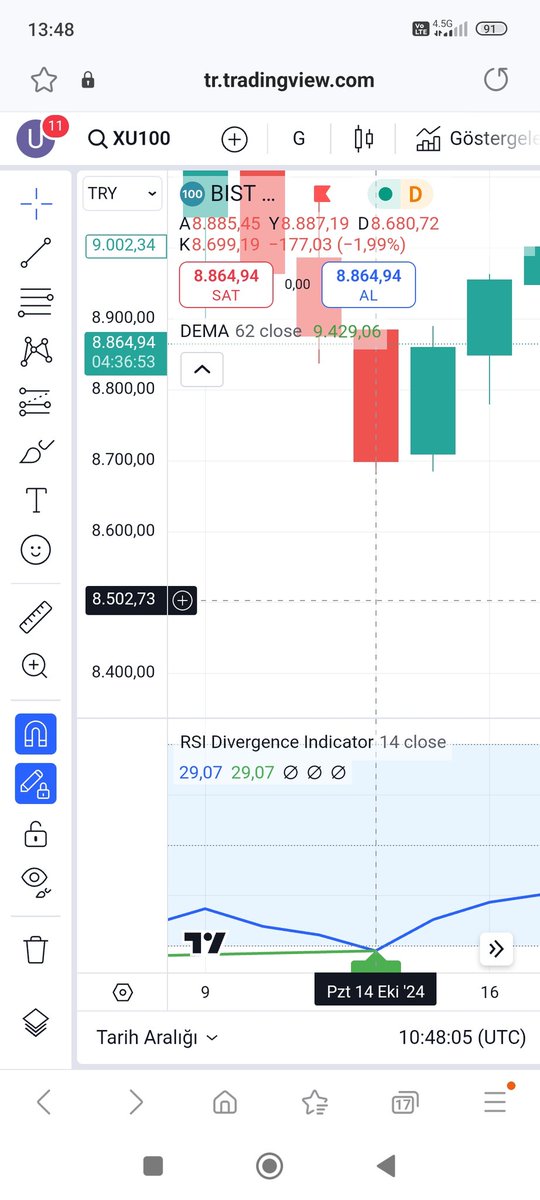Click the SAT sell button
This screenshot has height=1200, width=540.
226,285
